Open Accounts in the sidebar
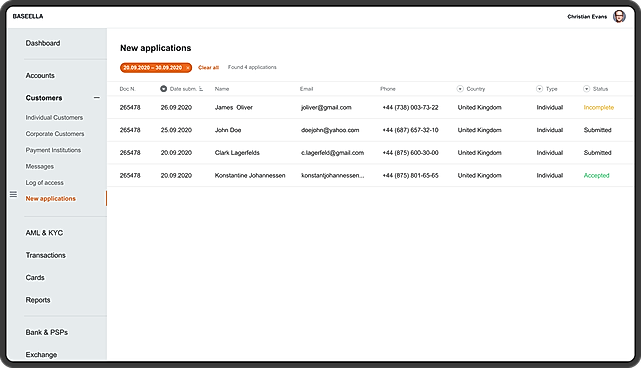641x368 pixels. 40,76
